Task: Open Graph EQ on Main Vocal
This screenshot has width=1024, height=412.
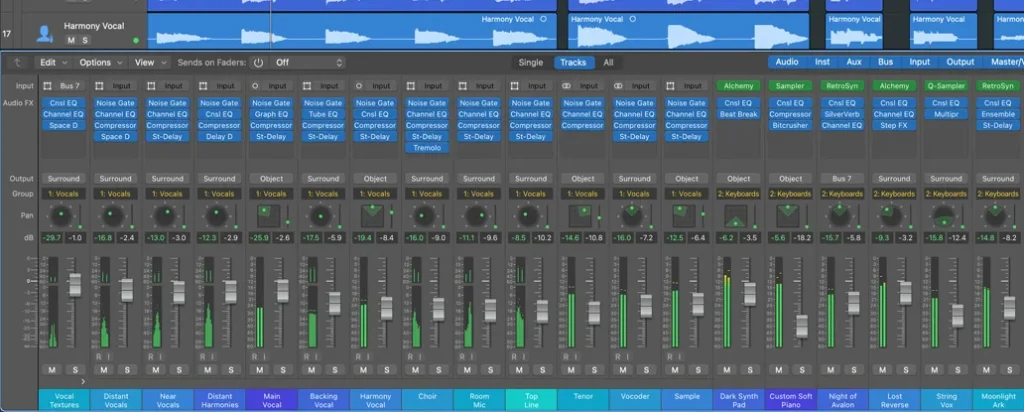Action: (271, 114)
